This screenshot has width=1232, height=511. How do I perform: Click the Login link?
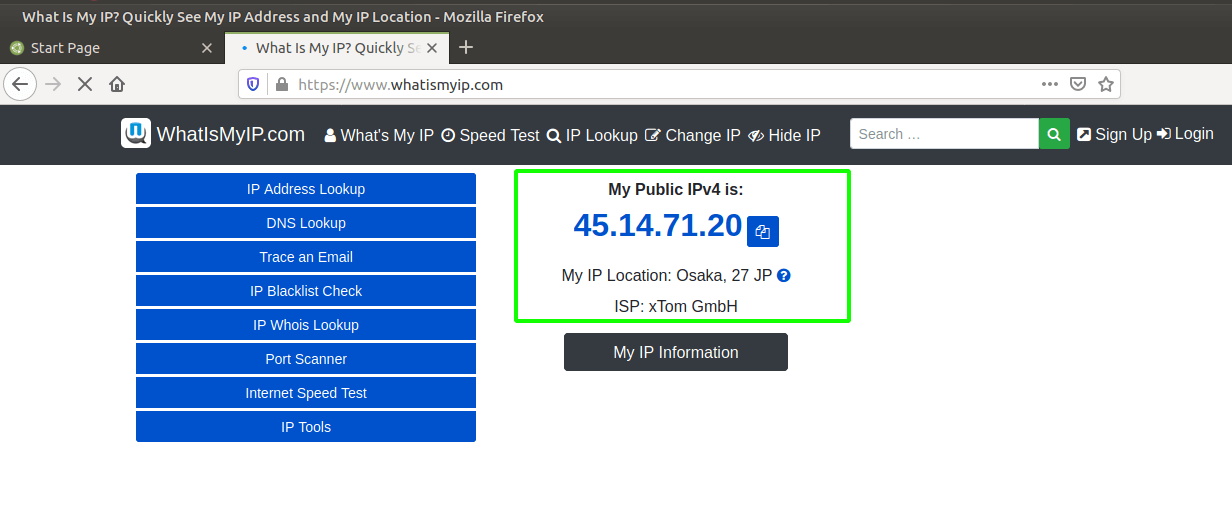[1185, 134]
